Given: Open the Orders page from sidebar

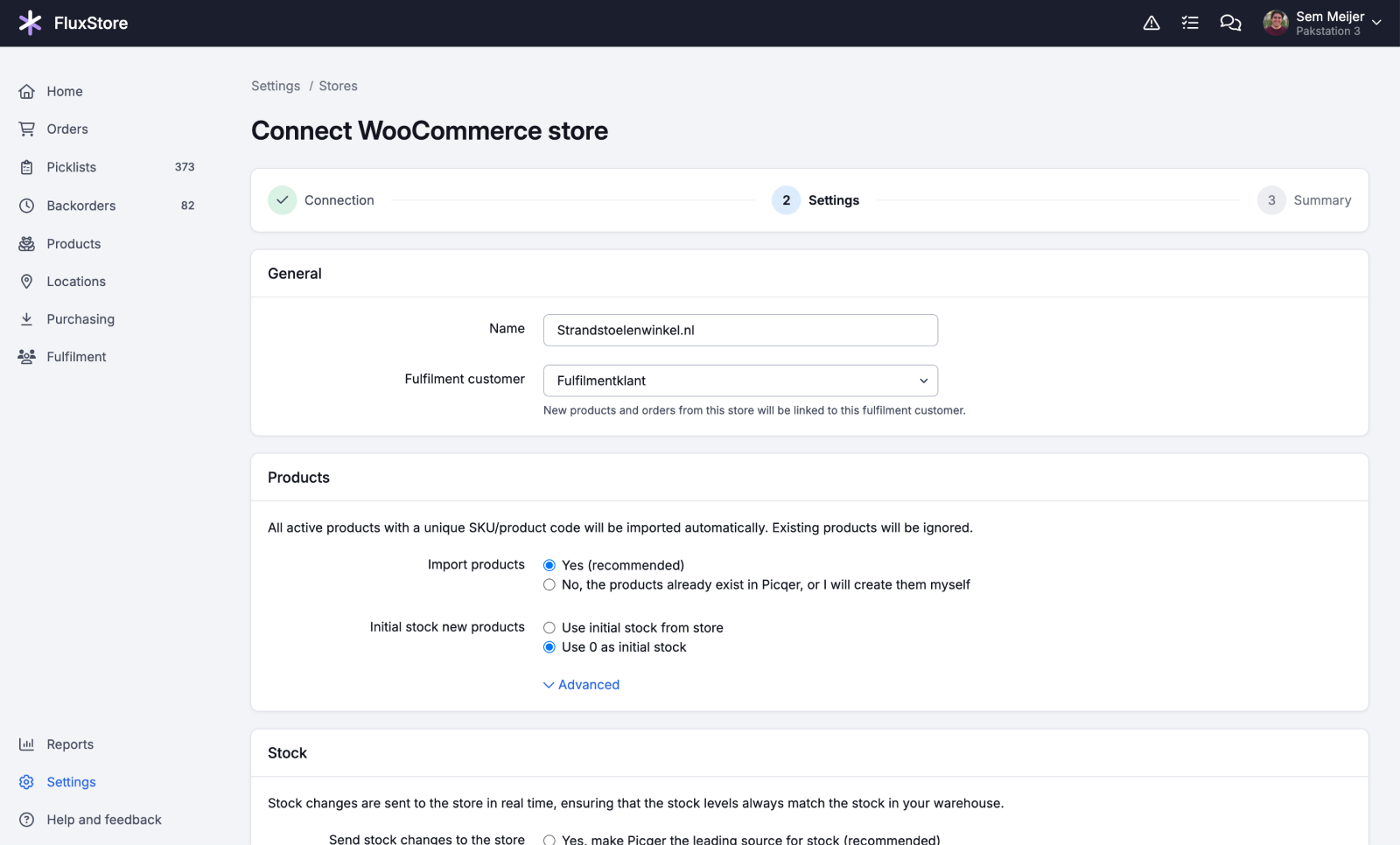Looking at the screenshot, I should click(67, 129).
